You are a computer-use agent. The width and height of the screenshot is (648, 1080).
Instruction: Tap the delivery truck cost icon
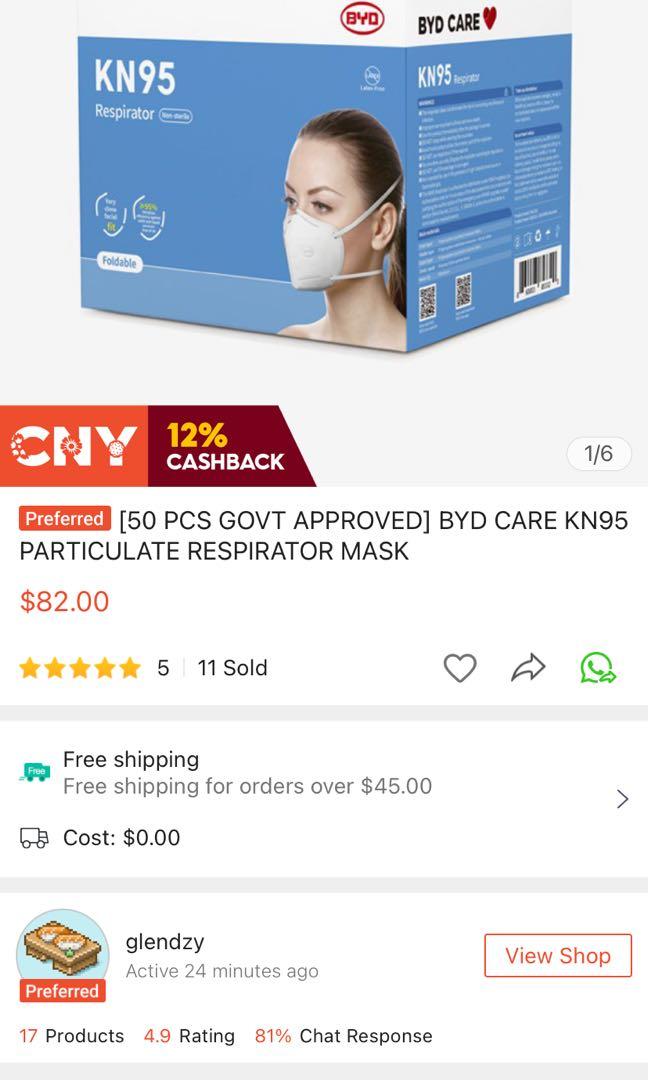(x=34, y=838)
